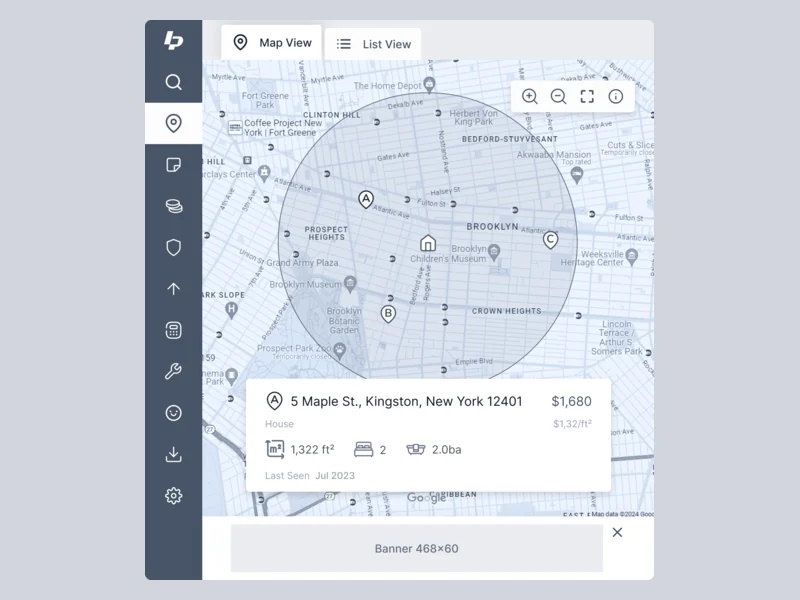Zoom in on the map
Image resolution: width=800 pixels, height=600 pixels.
tap(530, 96)
